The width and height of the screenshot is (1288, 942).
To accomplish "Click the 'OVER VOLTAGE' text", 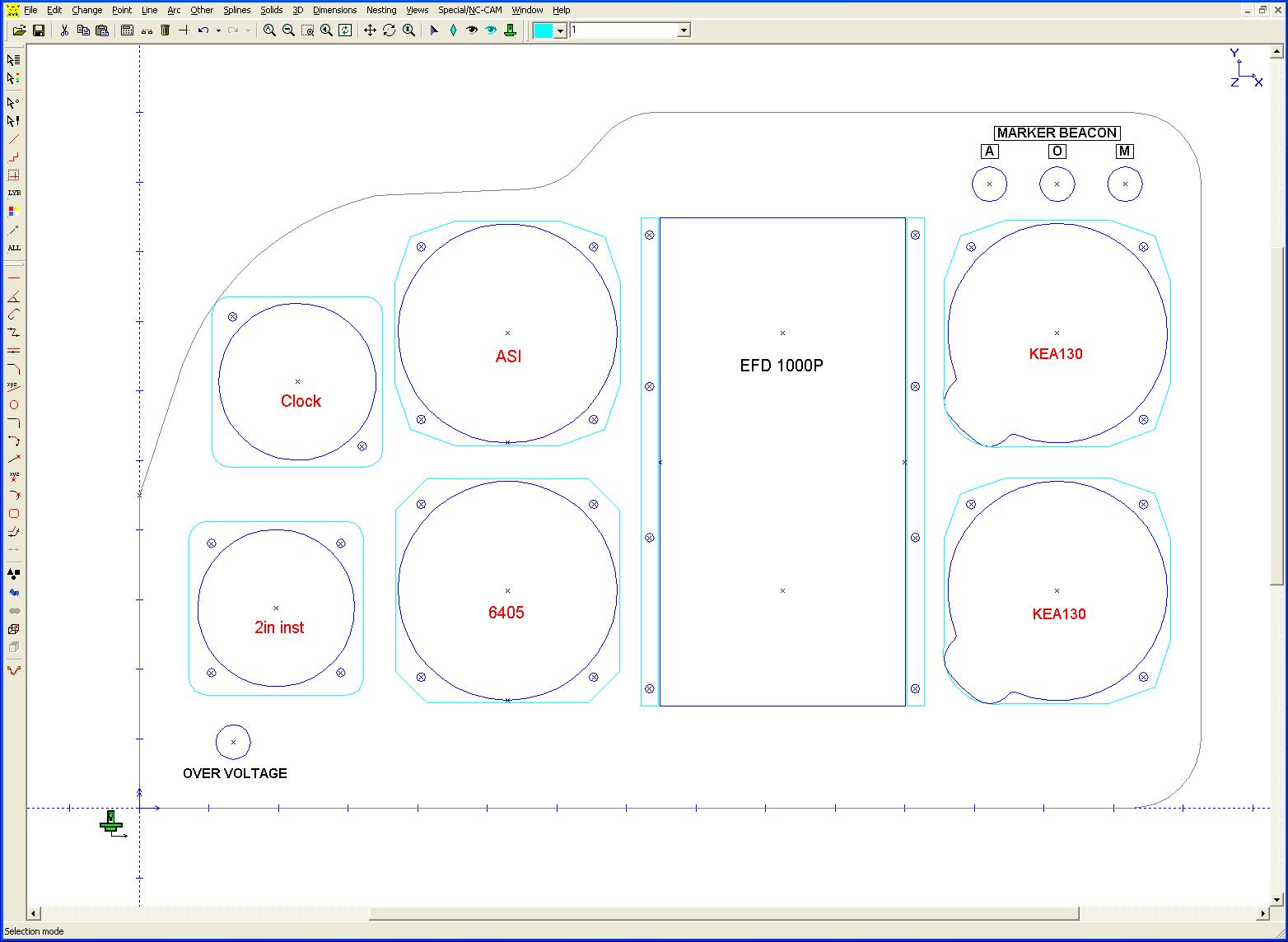I will click(x=235, y=773).
